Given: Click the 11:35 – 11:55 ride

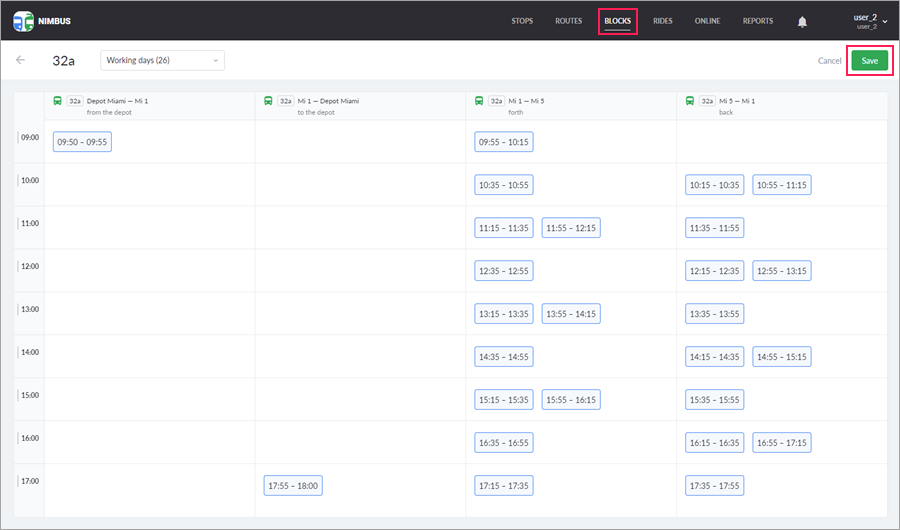Looking at the screenshot, I should pos(715,228).
